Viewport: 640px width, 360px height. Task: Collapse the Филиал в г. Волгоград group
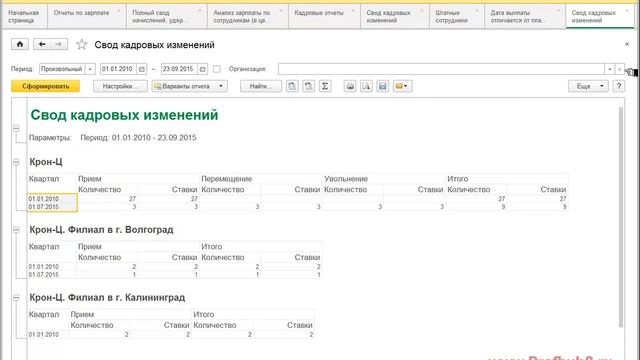[16, 230]
